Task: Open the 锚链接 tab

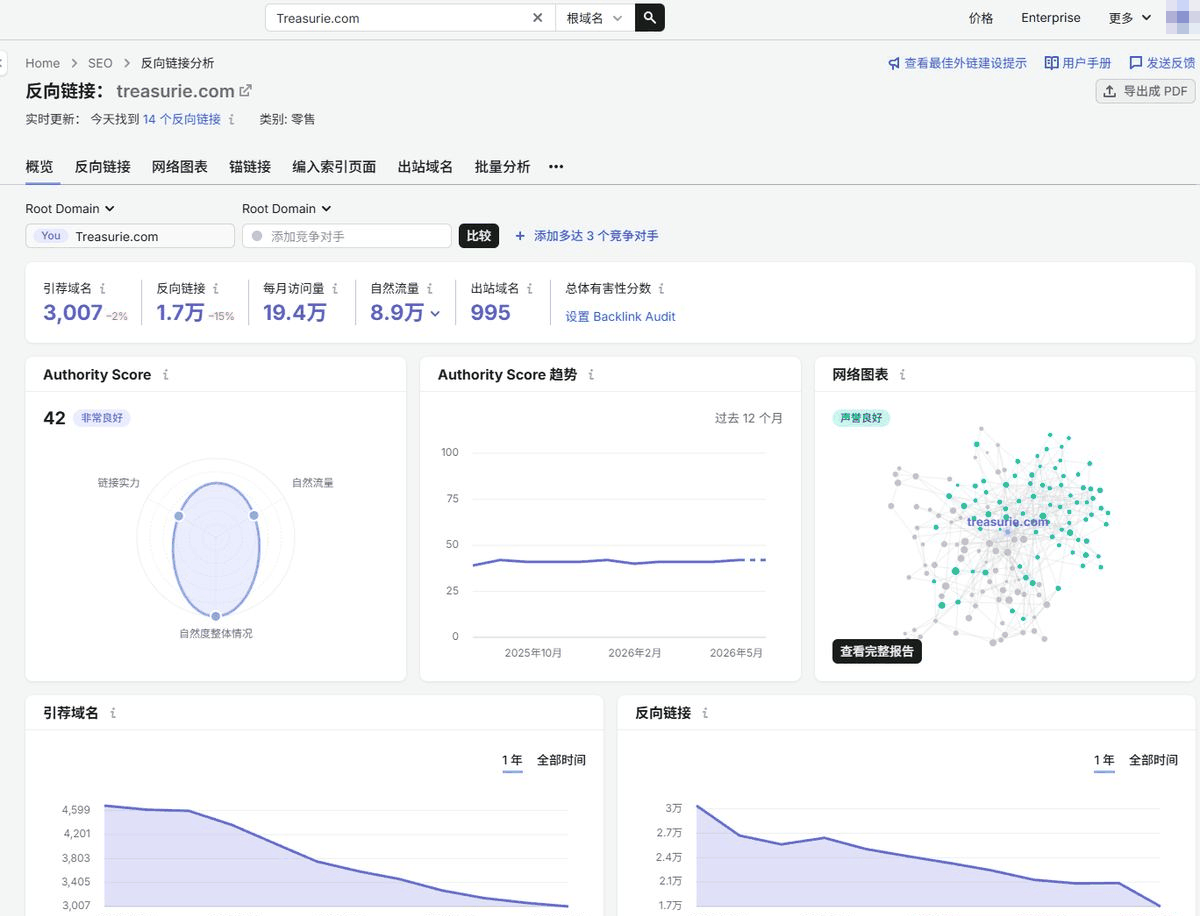Action: 250,167
